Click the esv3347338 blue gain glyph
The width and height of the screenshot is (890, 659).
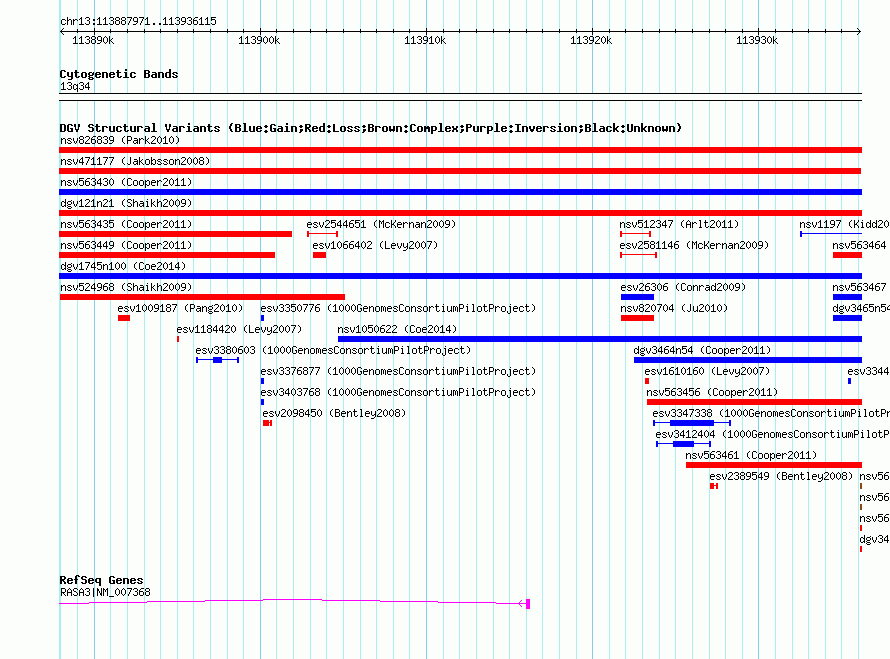691,423
